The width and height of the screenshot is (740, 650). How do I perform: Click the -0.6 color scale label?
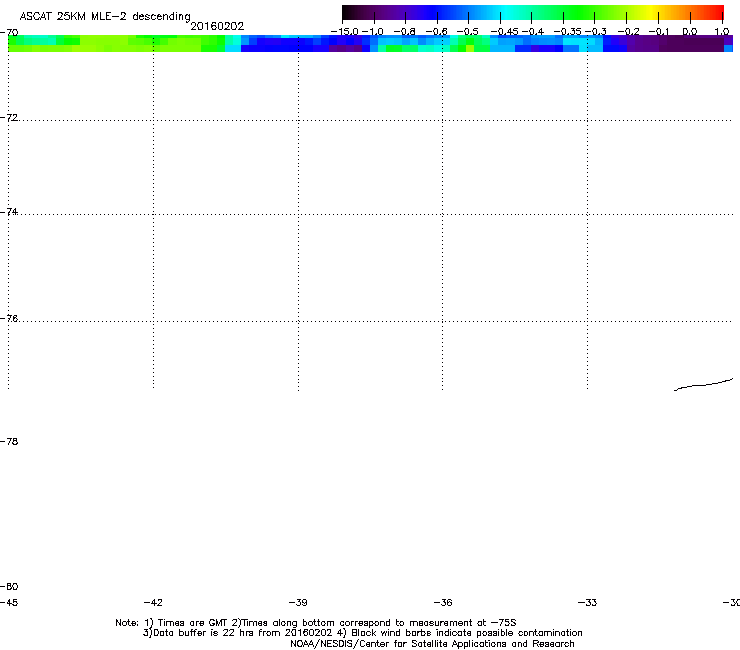pyautogui.click(x=437, y=32)
